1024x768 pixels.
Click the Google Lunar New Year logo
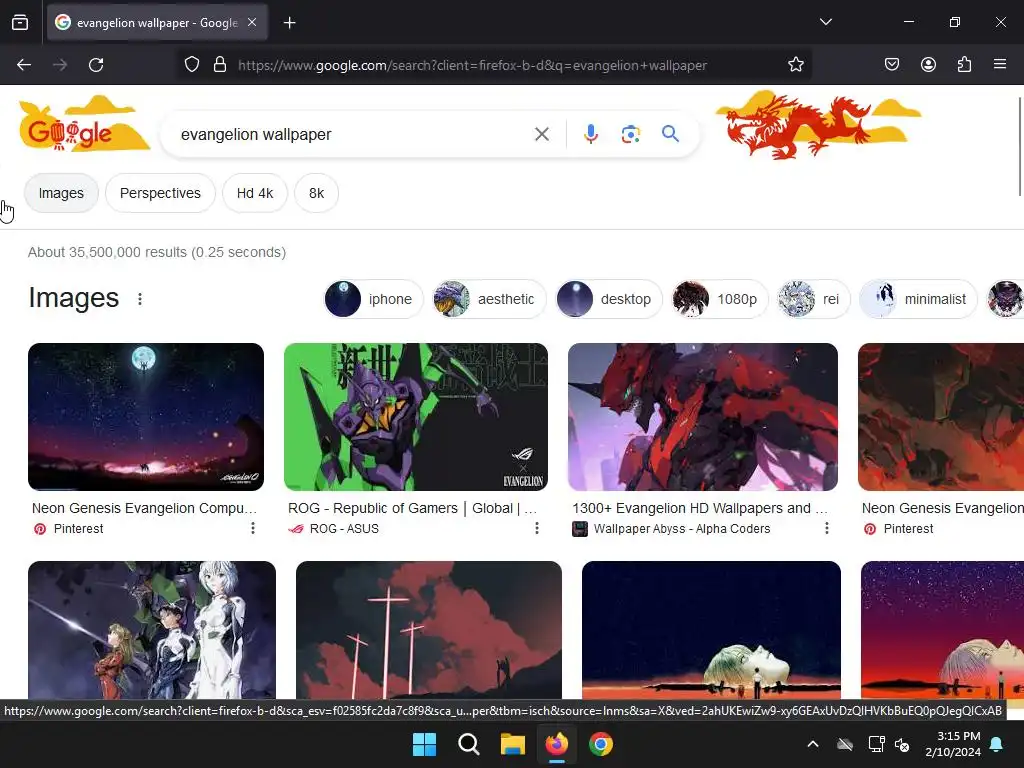pos(84,125)
